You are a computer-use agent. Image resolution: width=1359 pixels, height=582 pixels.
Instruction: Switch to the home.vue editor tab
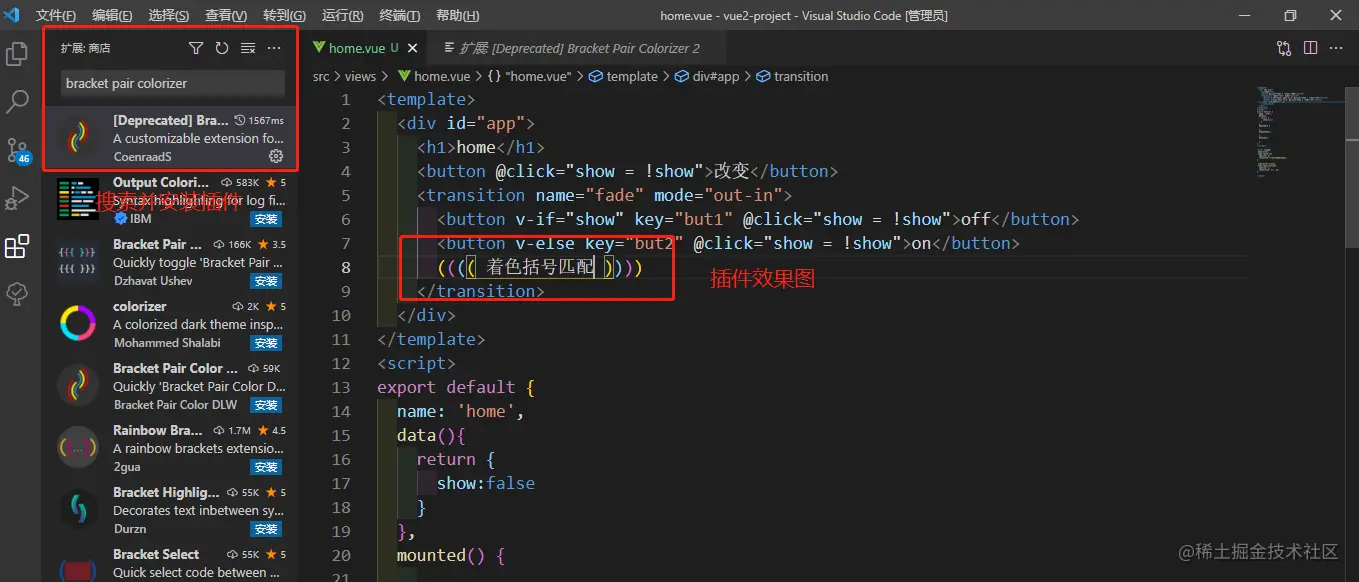(365, 48)
